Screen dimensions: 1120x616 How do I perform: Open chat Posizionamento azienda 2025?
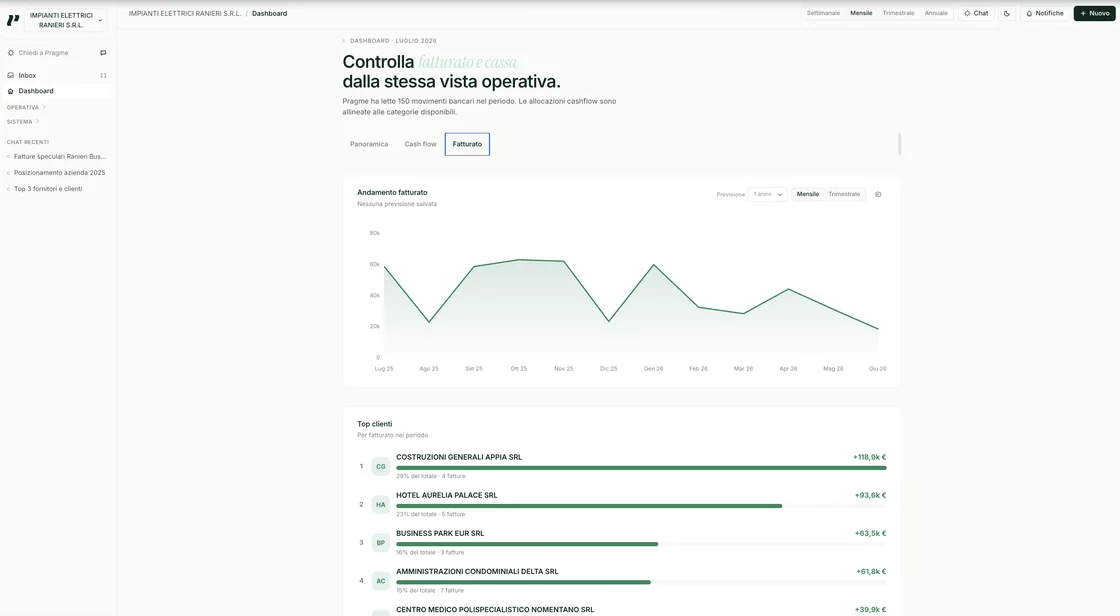[59, 173]
